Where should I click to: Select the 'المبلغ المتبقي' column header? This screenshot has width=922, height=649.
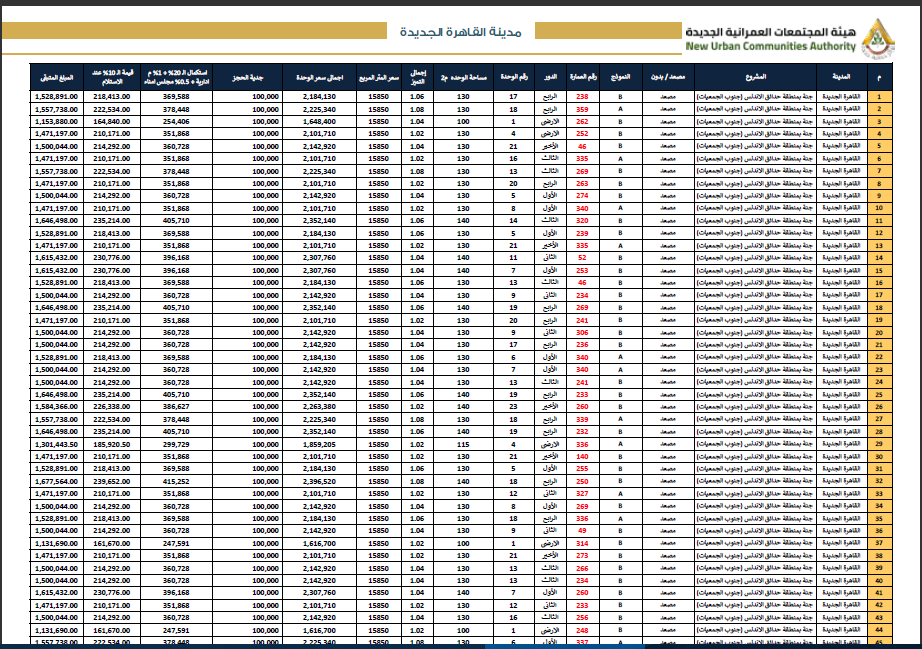click(x=56, y=77)
